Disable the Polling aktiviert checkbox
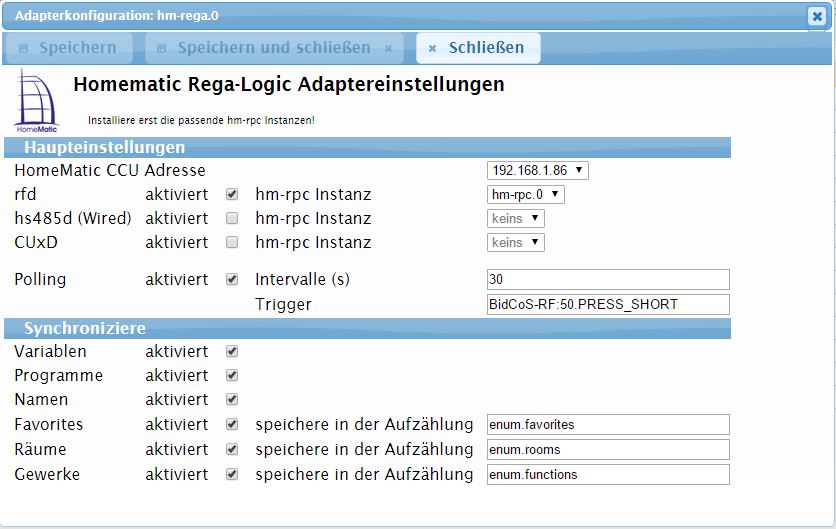Viewport: 836px width, 529px height. point(232,279)
